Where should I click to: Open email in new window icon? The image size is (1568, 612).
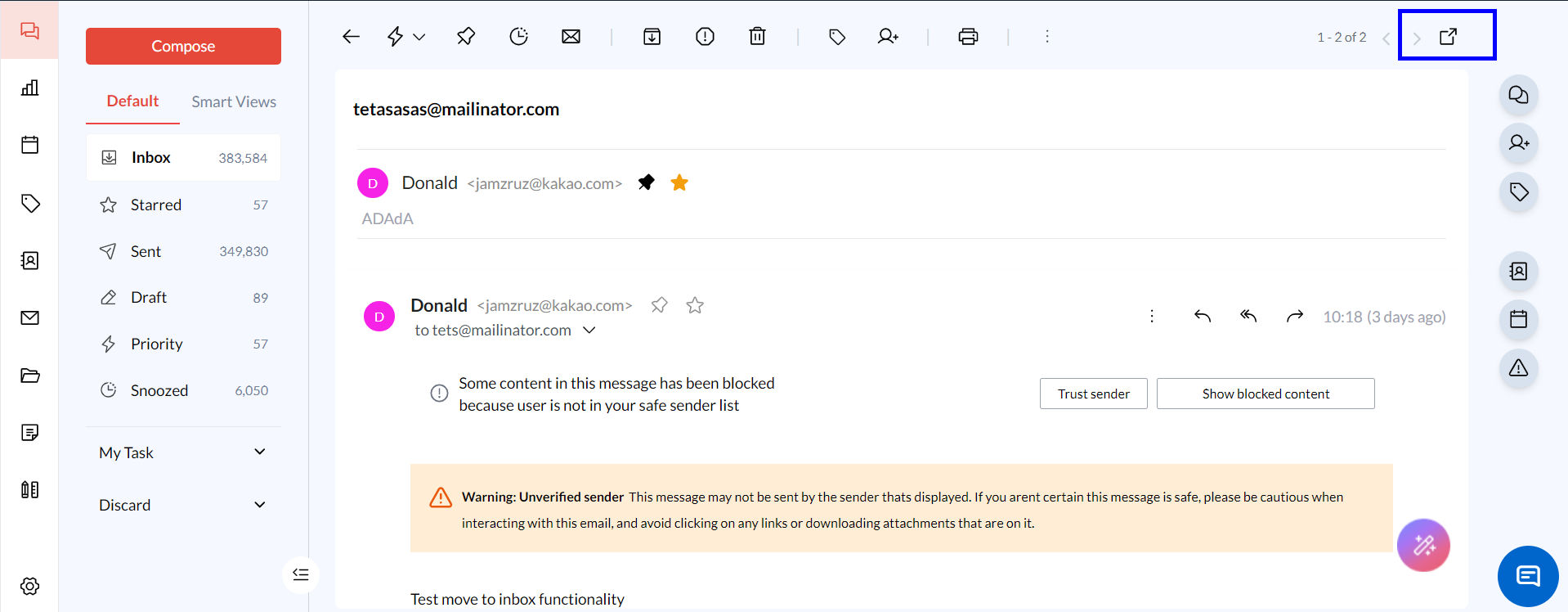[x=1448, y=36]
